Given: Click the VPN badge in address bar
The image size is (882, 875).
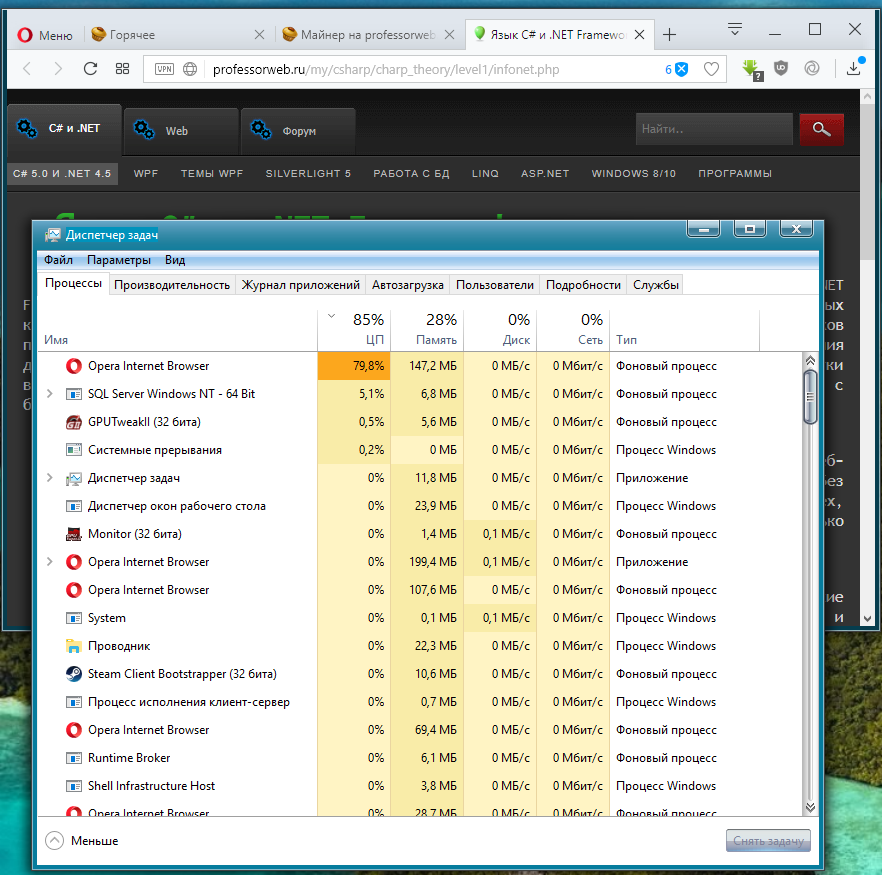Looking at the screenshot, I should (x=164, y=69).
